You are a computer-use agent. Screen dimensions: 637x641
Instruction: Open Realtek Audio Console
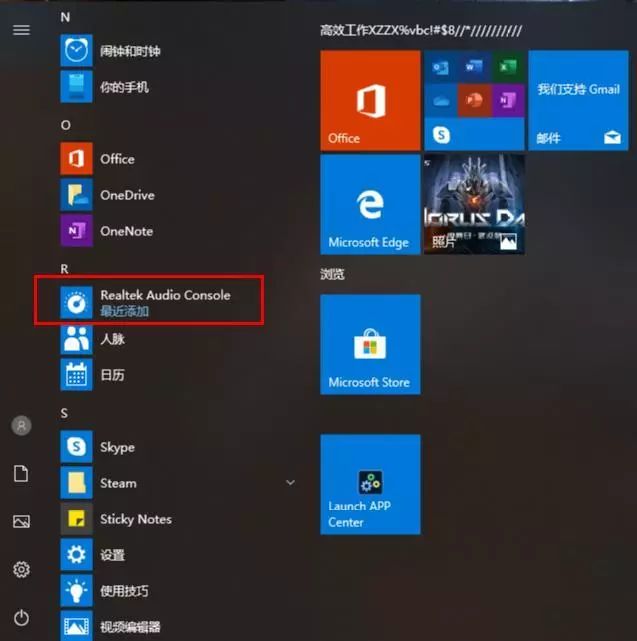[x=176, y=303]
